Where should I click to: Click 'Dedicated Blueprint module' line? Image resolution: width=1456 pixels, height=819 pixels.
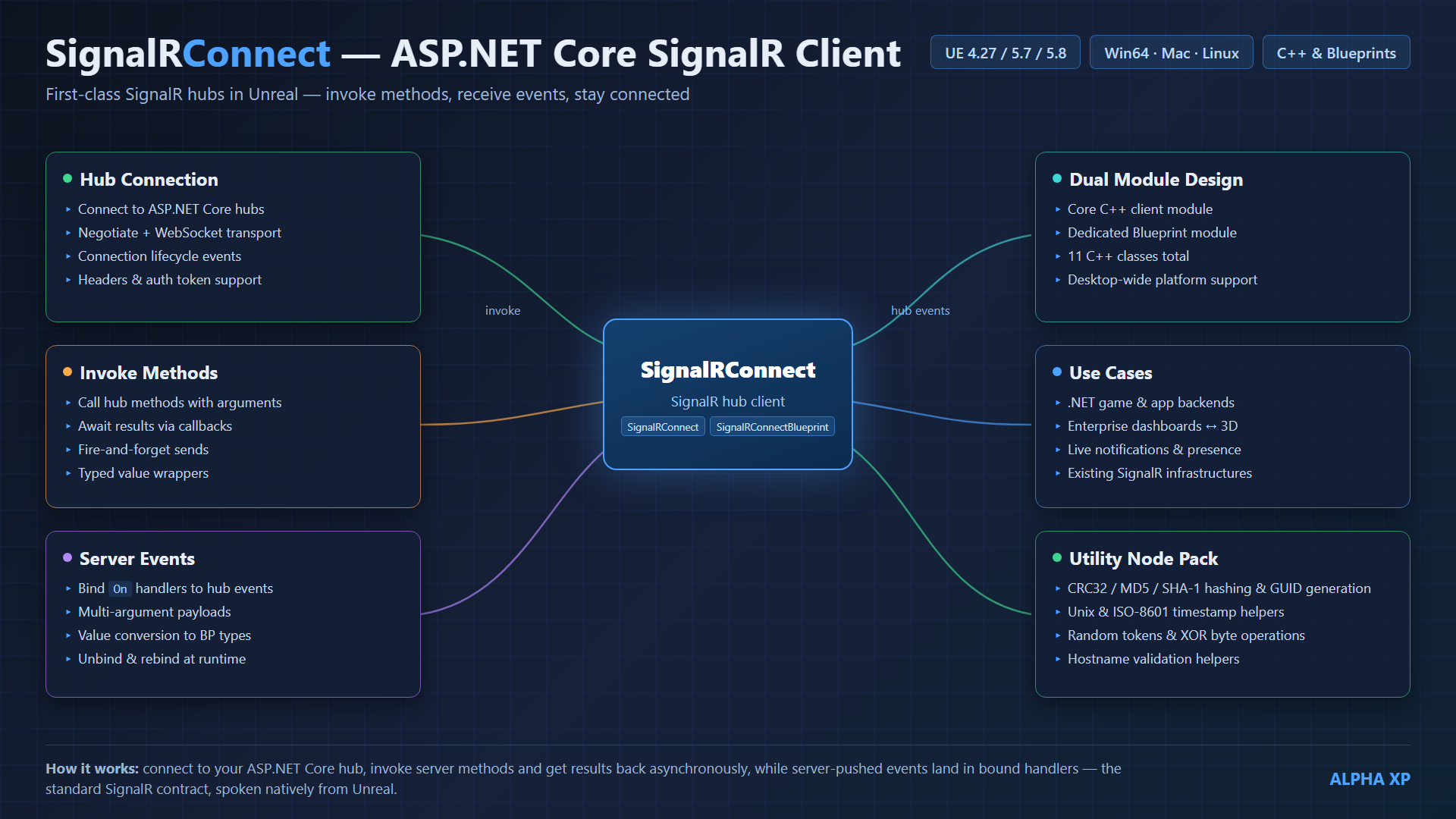(1152, 233)
